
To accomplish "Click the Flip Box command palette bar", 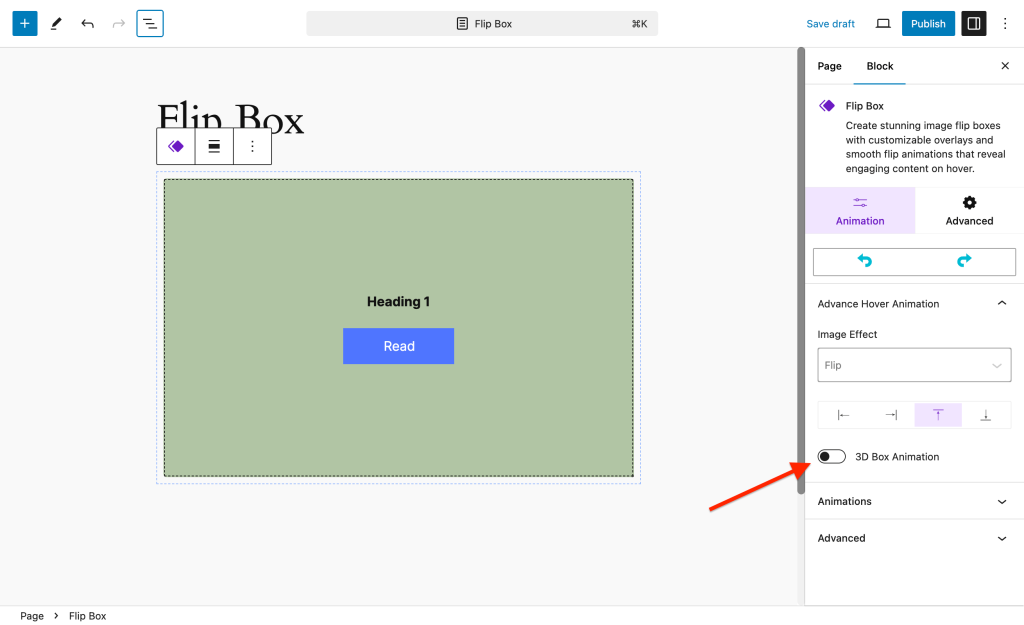I will pos(482,23).
